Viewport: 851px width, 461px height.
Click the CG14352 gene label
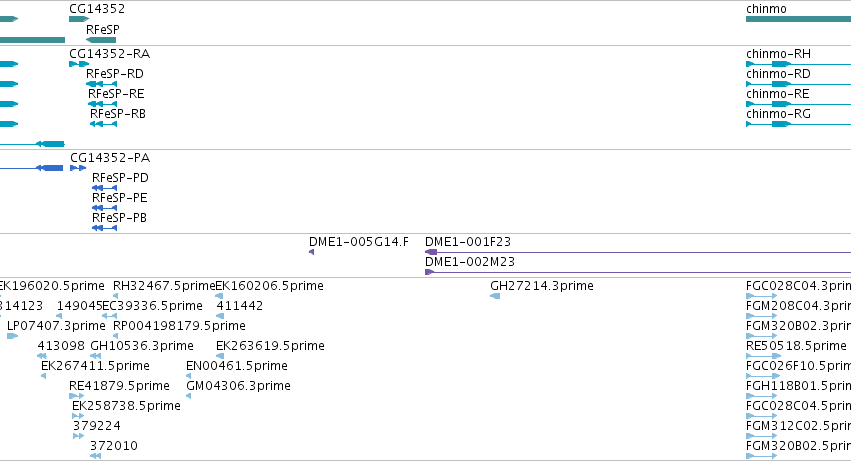click(x=97, y=8)
